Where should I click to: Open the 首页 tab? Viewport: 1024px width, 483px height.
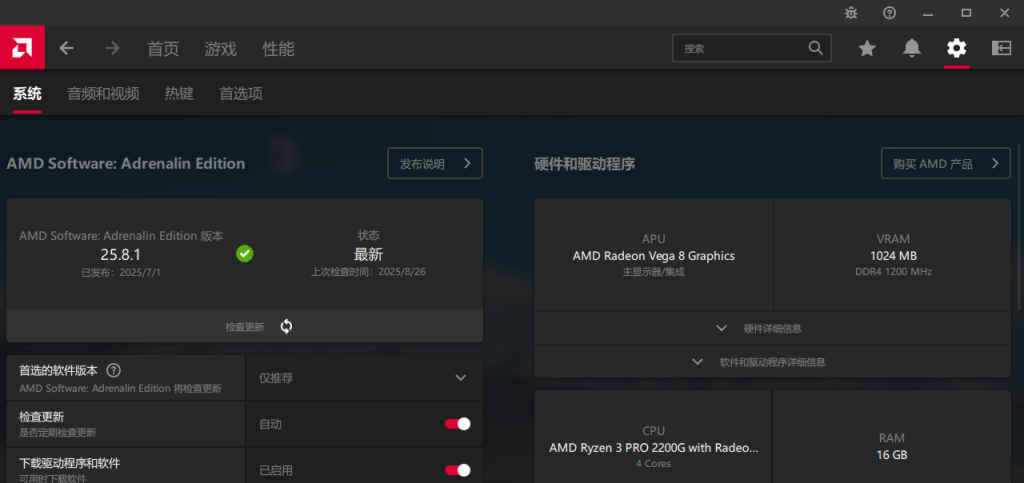(x=163, y=49)
